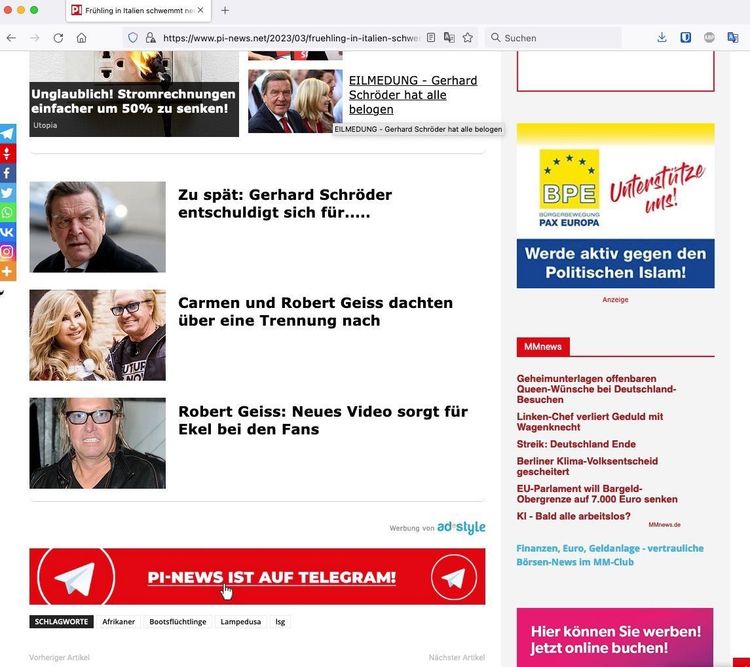Open Zu spät Gerhard Schröder headline
750x667 pixels.
pos(285,203)
